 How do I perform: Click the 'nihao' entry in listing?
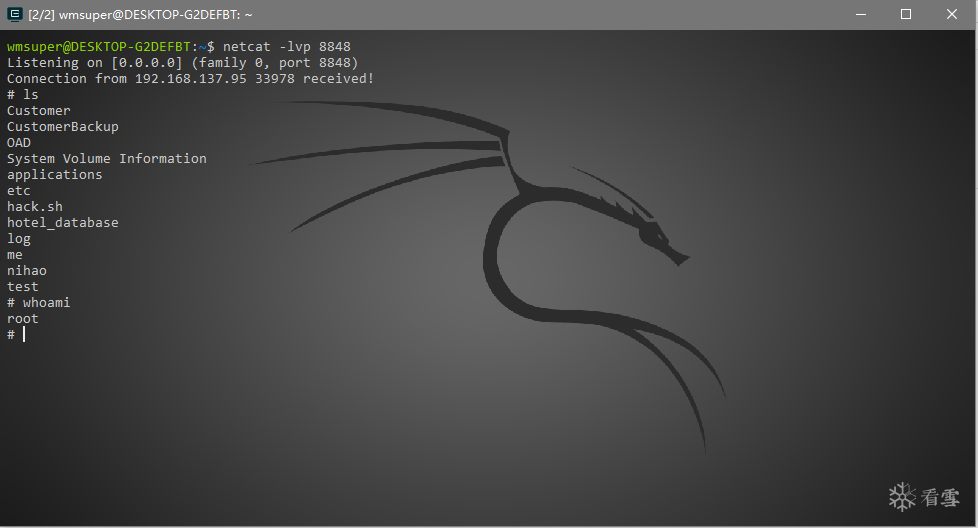[x=27, y=271]
